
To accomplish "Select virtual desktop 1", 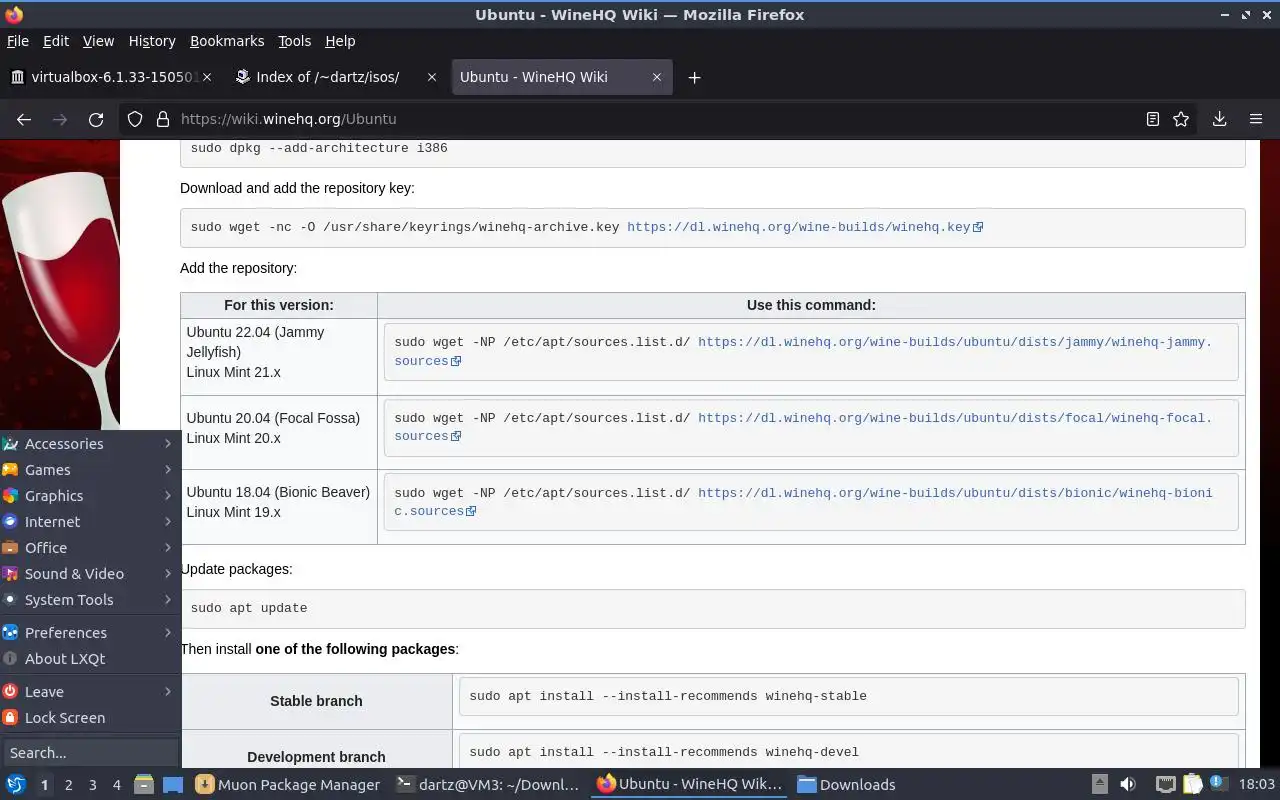I will (x=44, y=785).
